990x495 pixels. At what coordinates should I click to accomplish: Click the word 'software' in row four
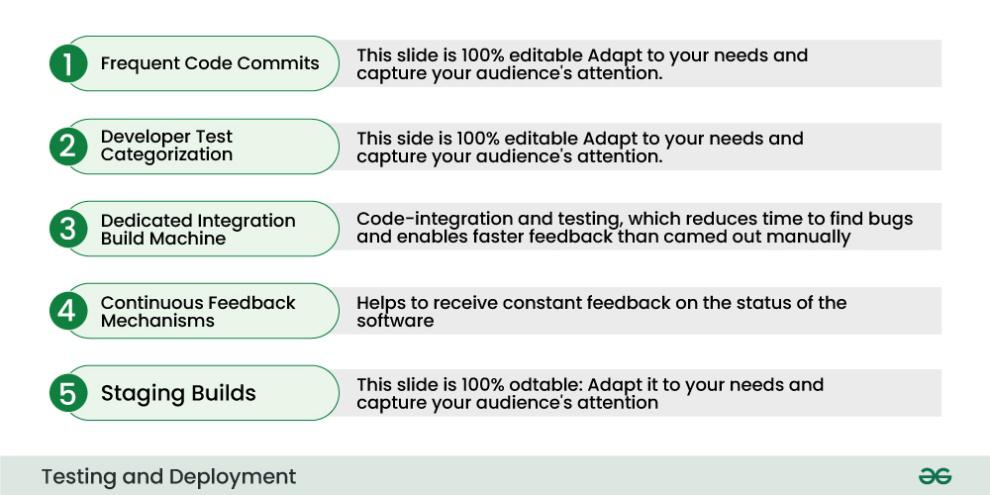[395, 320]
